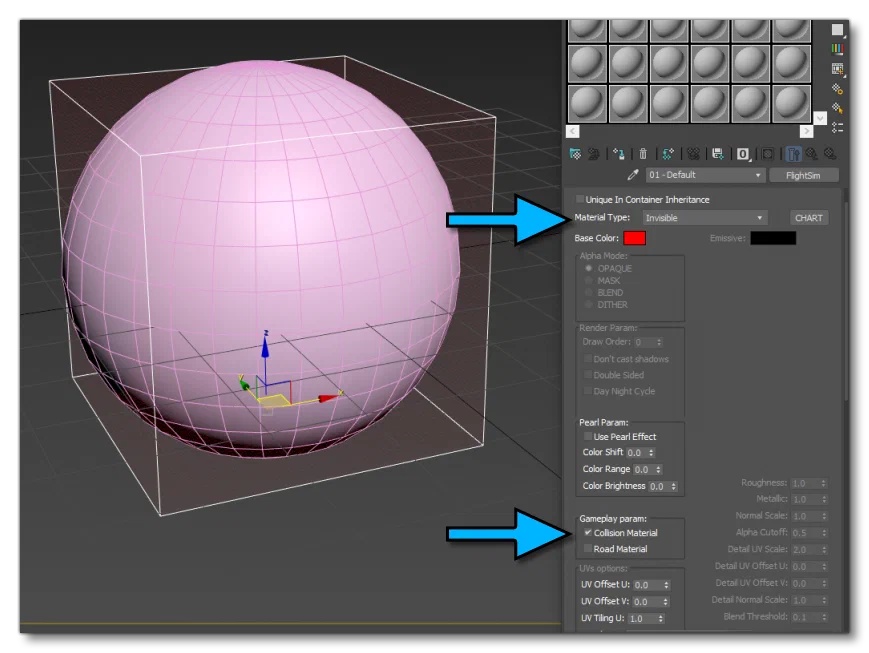869x653 pixels.
Task: Open the Material Type Invisible dropdown
Action: click(x=705, y=218)
